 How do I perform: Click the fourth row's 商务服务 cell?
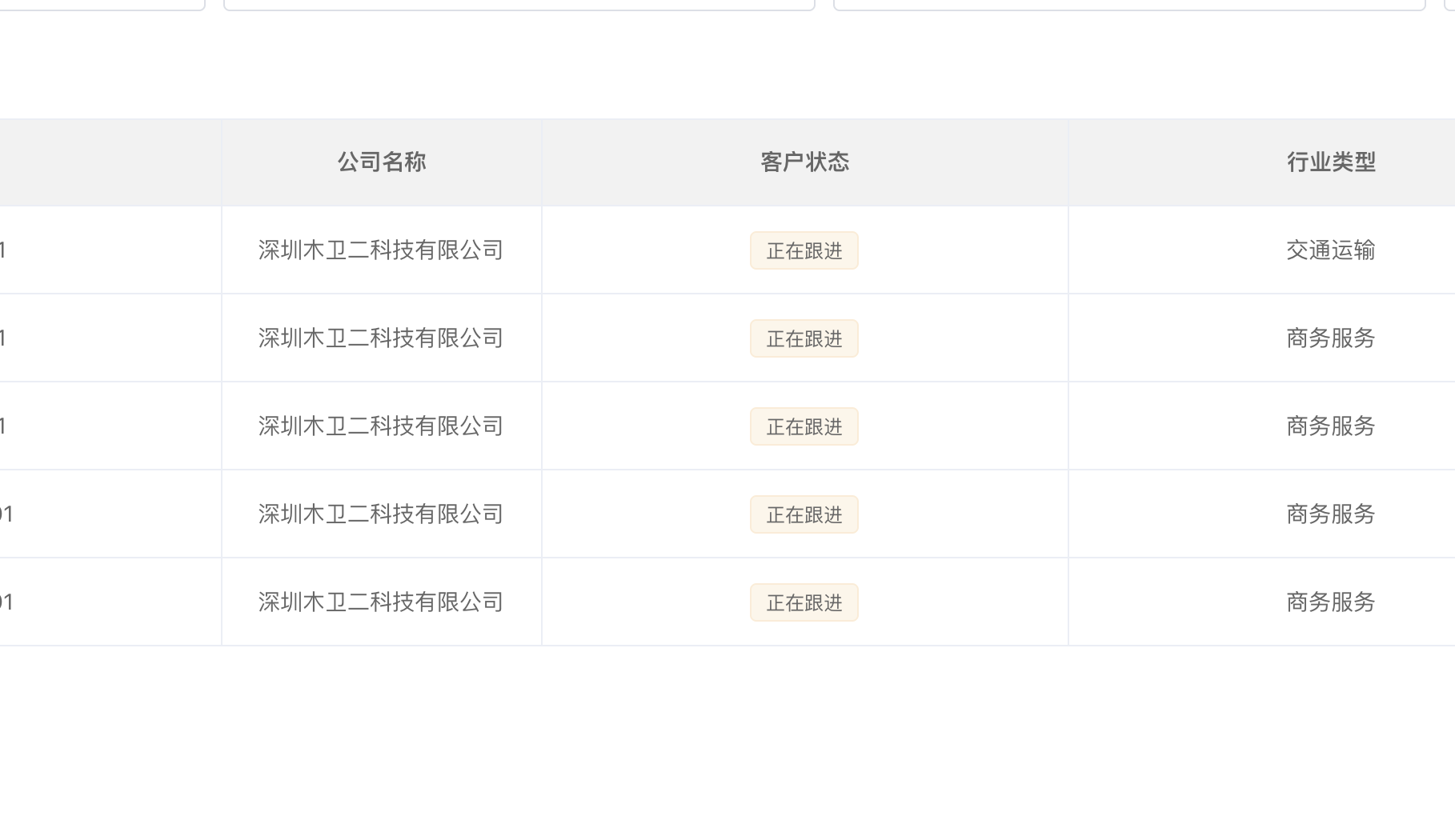1330,514
